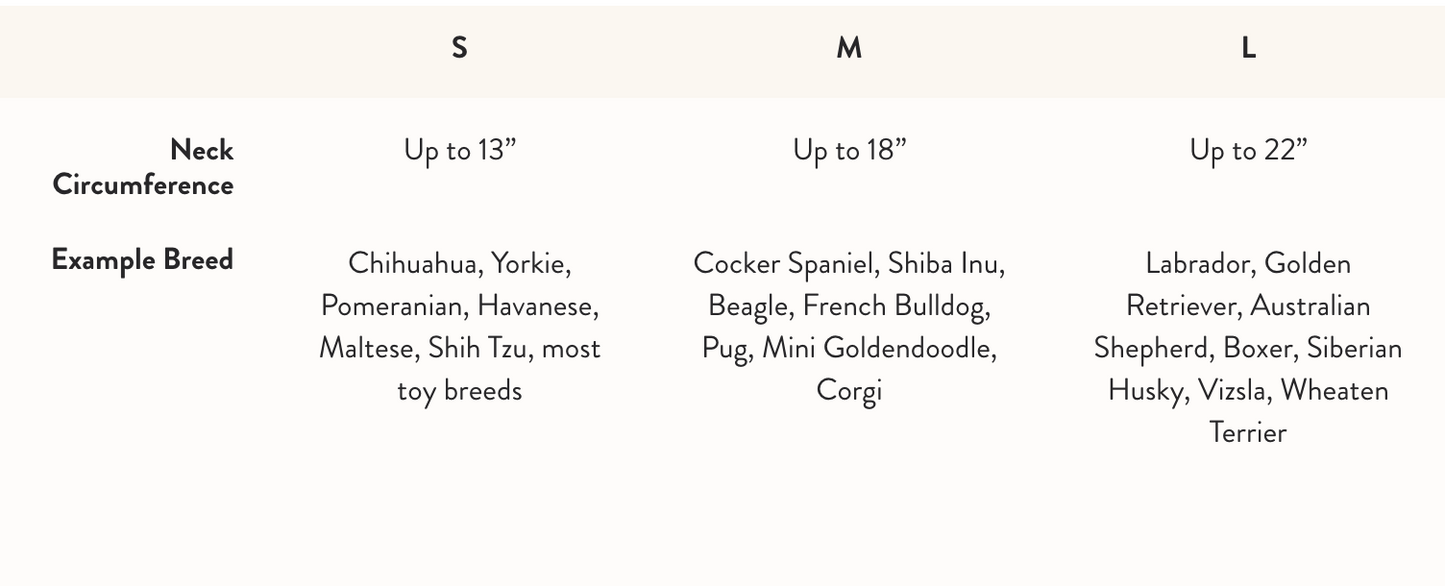Select the "Up to 18”" neck measurement
Image resolution: width=1445 pixels, height=586 pixels.
click(849, 150)
